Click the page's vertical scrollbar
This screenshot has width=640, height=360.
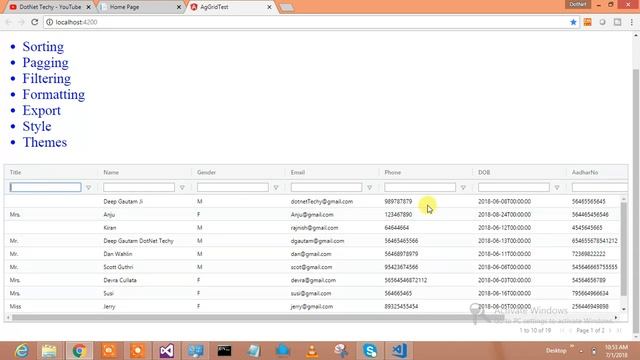(x=636, y=200)
